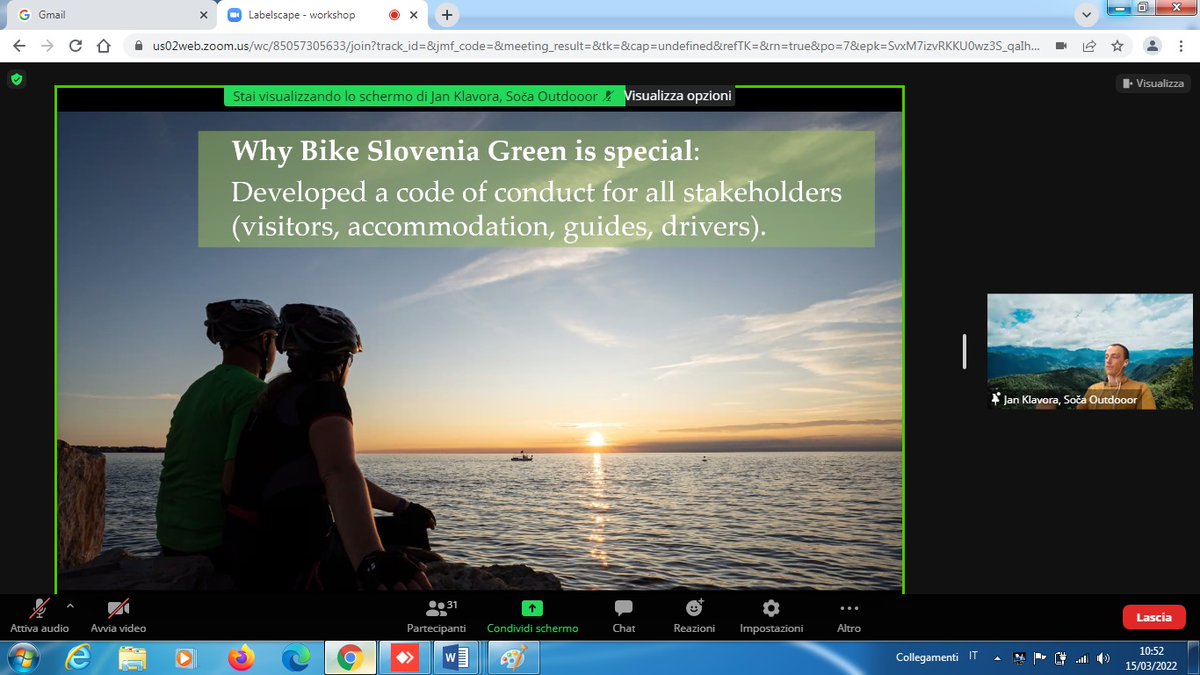Click Action Center flag tray icon
Viewport: 1200px width, 675px height.
pos(1039,658)
